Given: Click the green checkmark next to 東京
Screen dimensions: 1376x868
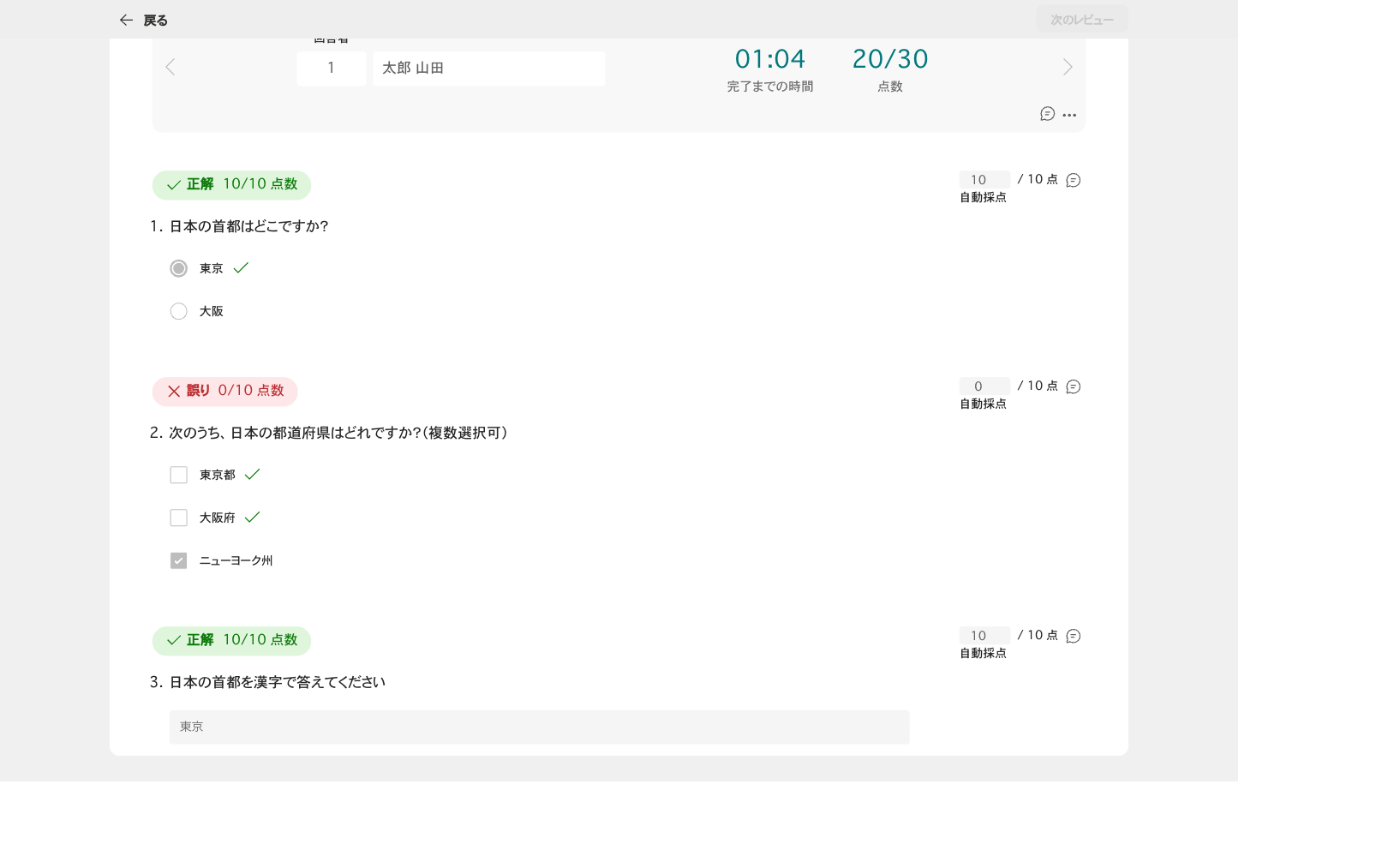Looking at the screenshot, I should pos(241,267).
